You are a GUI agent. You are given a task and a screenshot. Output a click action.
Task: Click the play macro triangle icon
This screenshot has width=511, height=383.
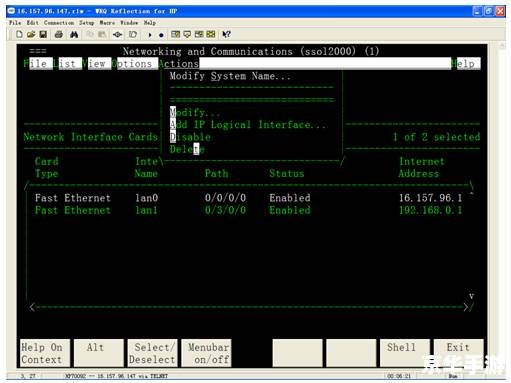point(150,35)
